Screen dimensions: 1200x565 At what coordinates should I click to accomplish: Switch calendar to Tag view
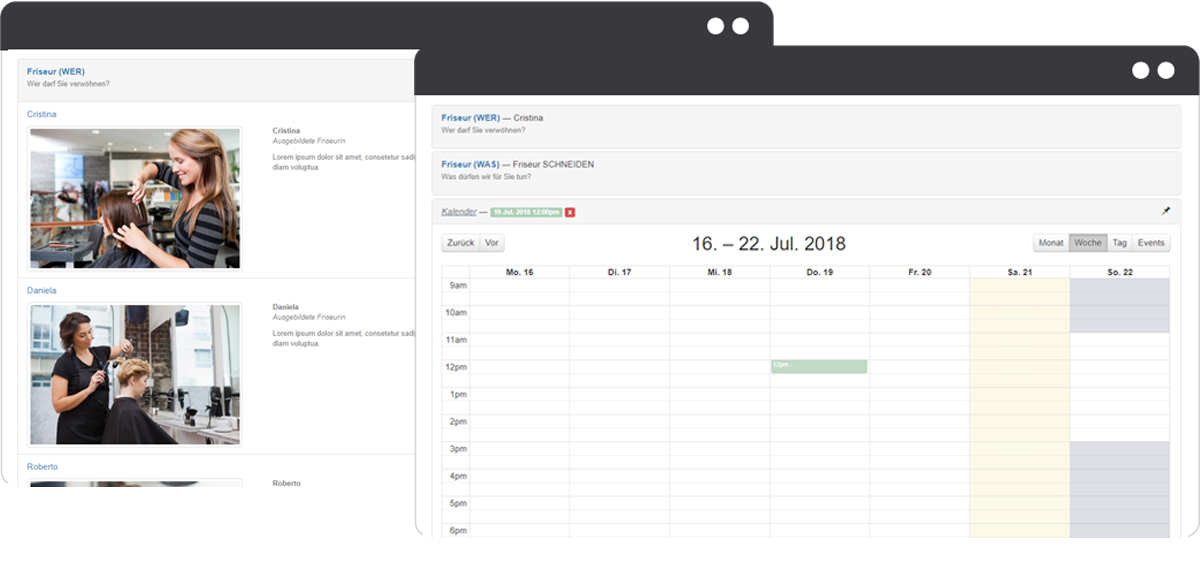[1120, 243]
